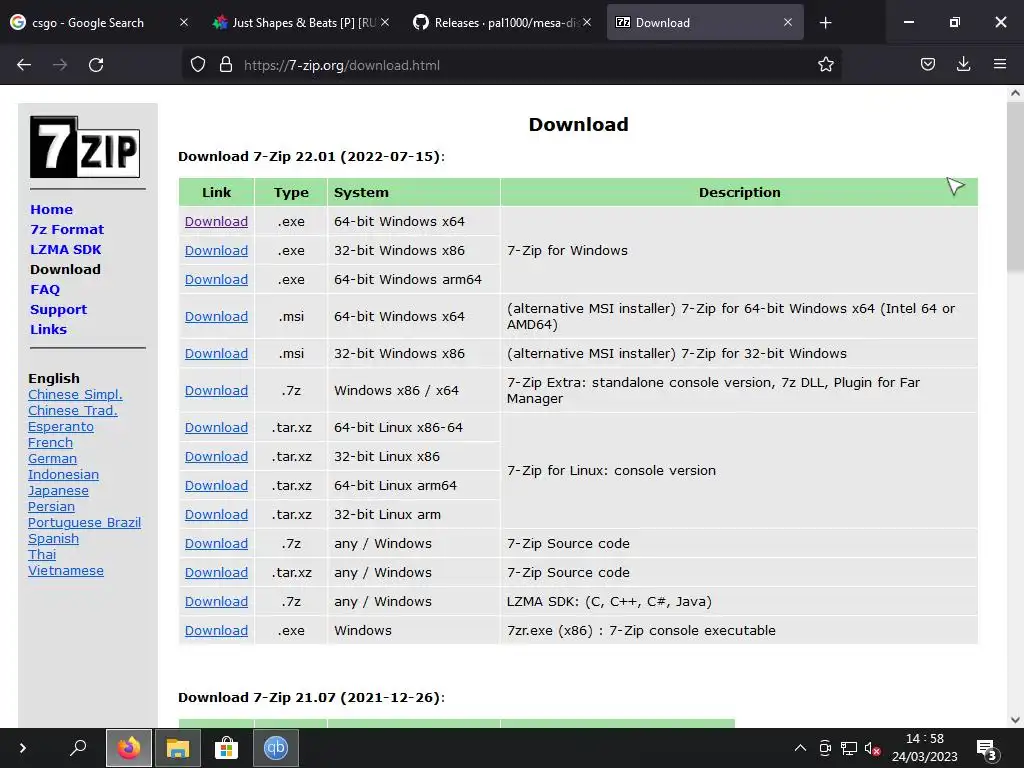This screenshot has height=768, width=1024.
Task: Download tar.xz for 32-bit Linux x86
Action: 216,456
